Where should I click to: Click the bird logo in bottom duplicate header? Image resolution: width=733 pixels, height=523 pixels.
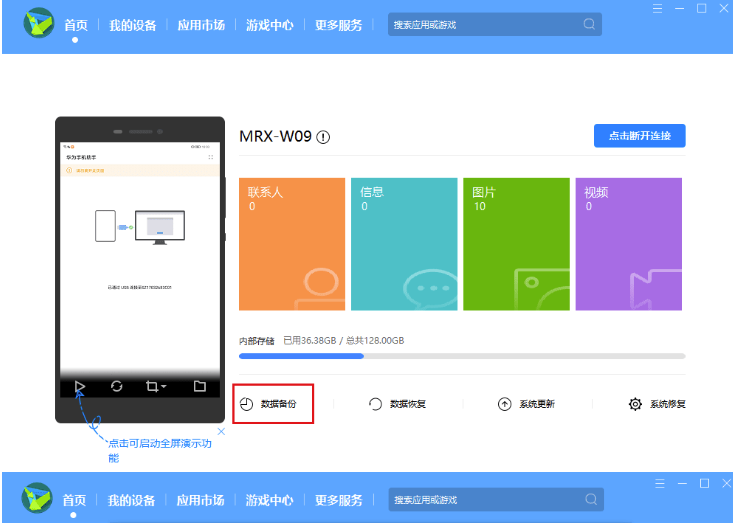coord(37,498)
